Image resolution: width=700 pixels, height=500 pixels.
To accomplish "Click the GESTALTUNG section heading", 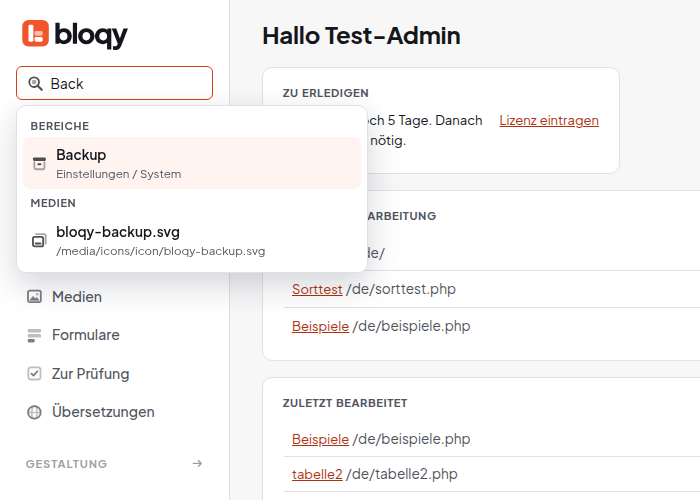I will [67, 464].
